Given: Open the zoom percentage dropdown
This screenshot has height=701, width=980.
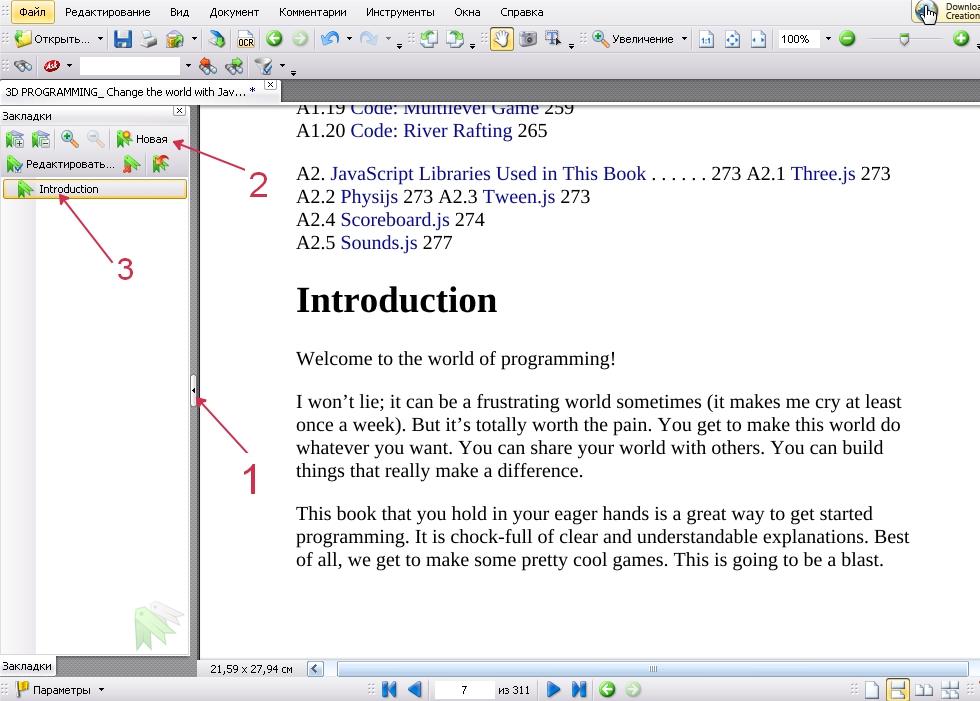Looking at the screenshot, I should [828, 39].
